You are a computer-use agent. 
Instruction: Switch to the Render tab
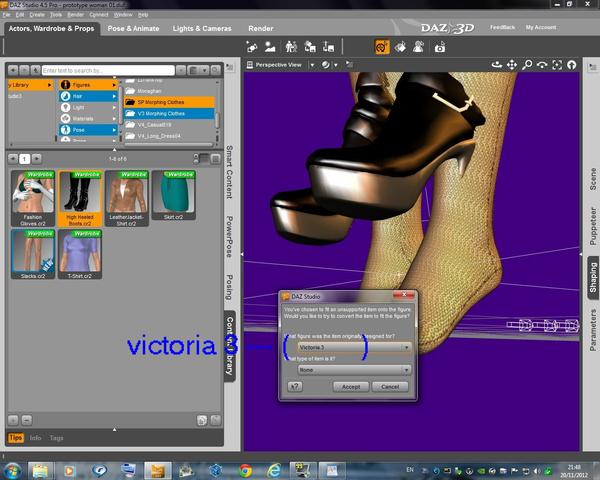261,29
